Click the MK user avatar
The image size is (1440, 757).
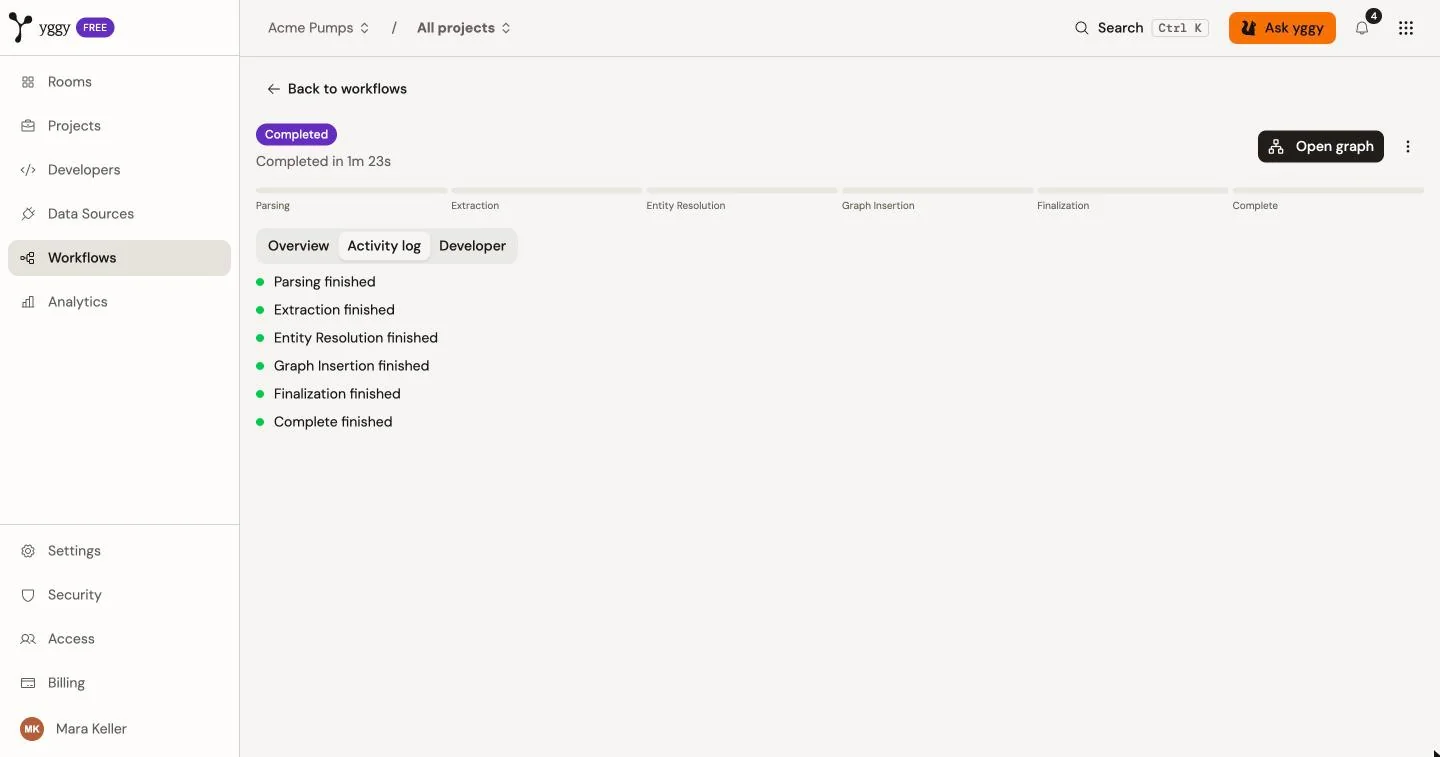(x=32, y=729)
